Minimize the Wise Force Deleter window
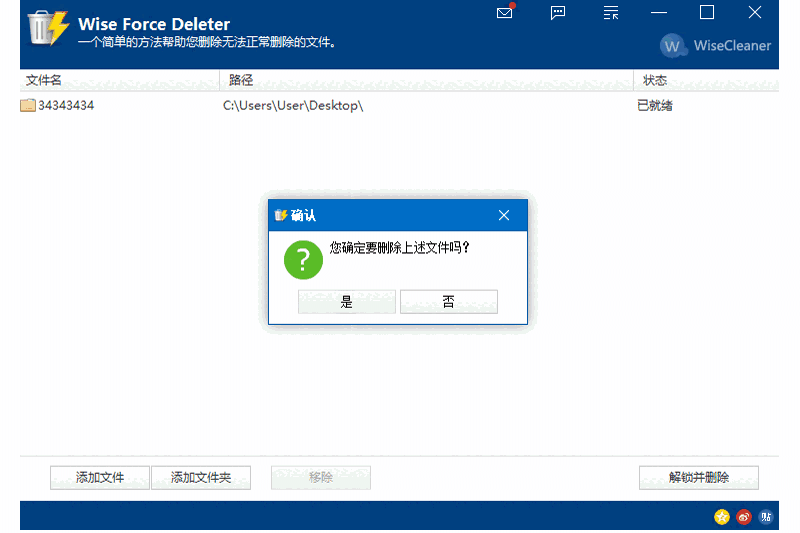 click(659, 12)
